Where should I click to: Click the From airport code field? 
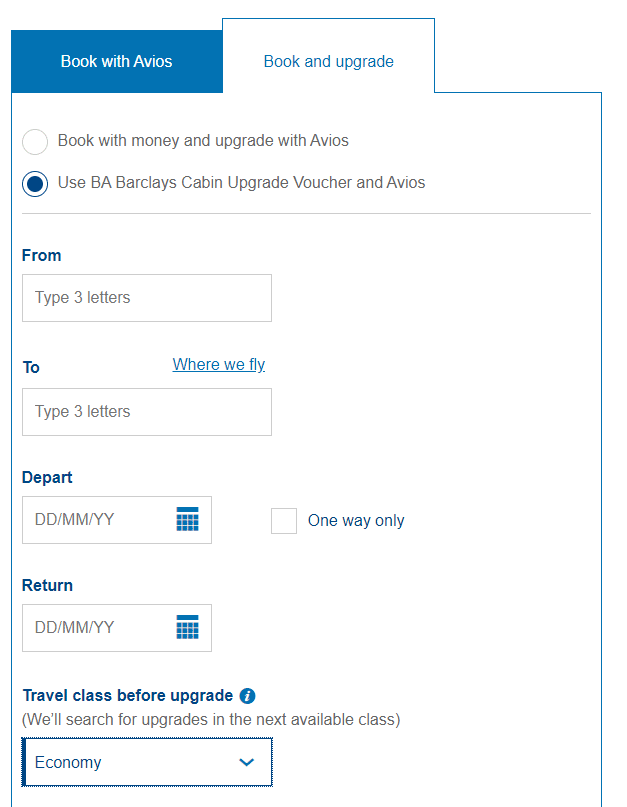pyautogui.click(x=146, y=297)
